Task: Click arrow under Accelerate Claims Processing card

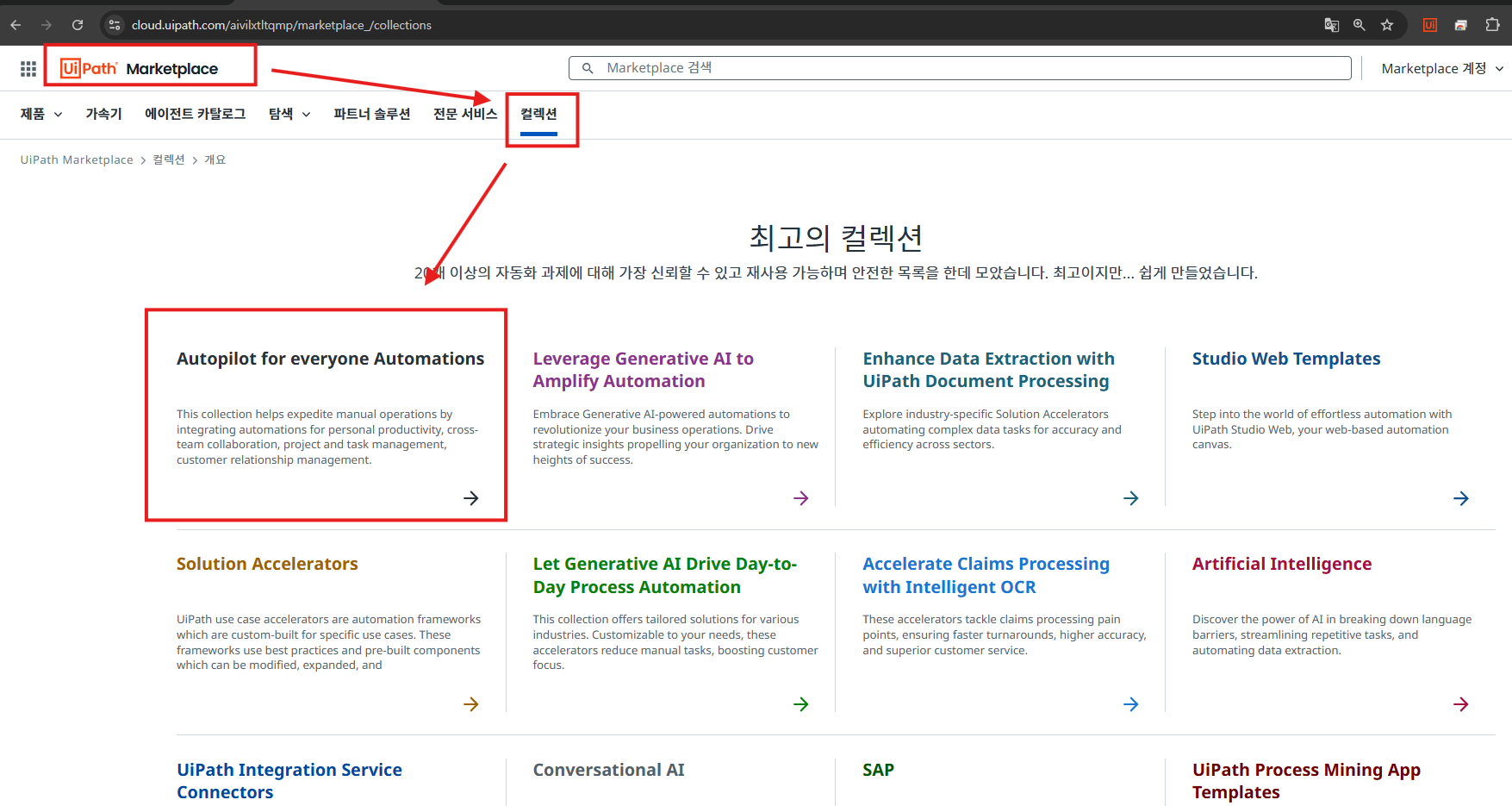Action: tap(1131, 704)
